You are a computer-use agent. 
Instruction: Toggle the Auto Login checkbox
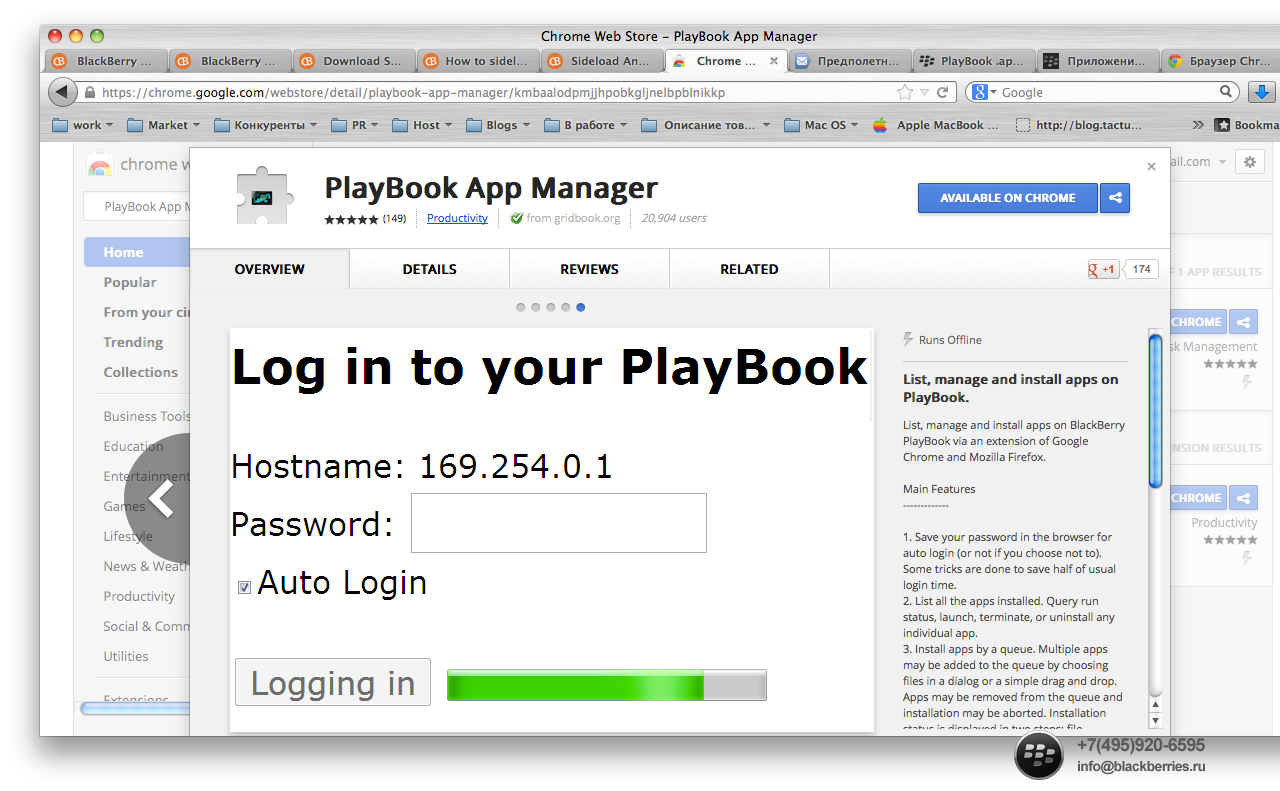pos(244,587)
